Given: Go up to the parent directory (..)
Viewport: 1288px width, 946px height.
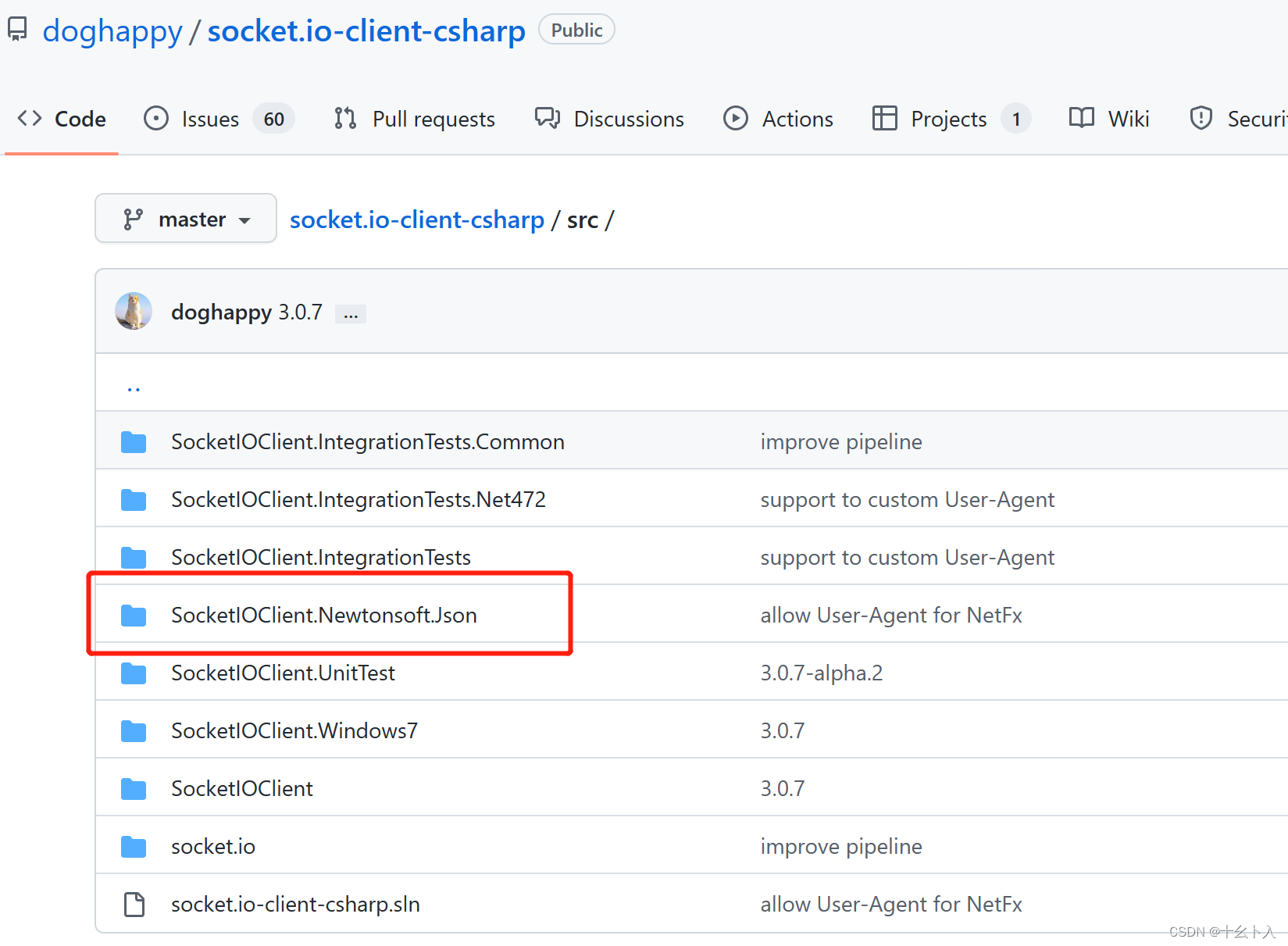Looking at the screenshot, I should click(x=134, y=387).
